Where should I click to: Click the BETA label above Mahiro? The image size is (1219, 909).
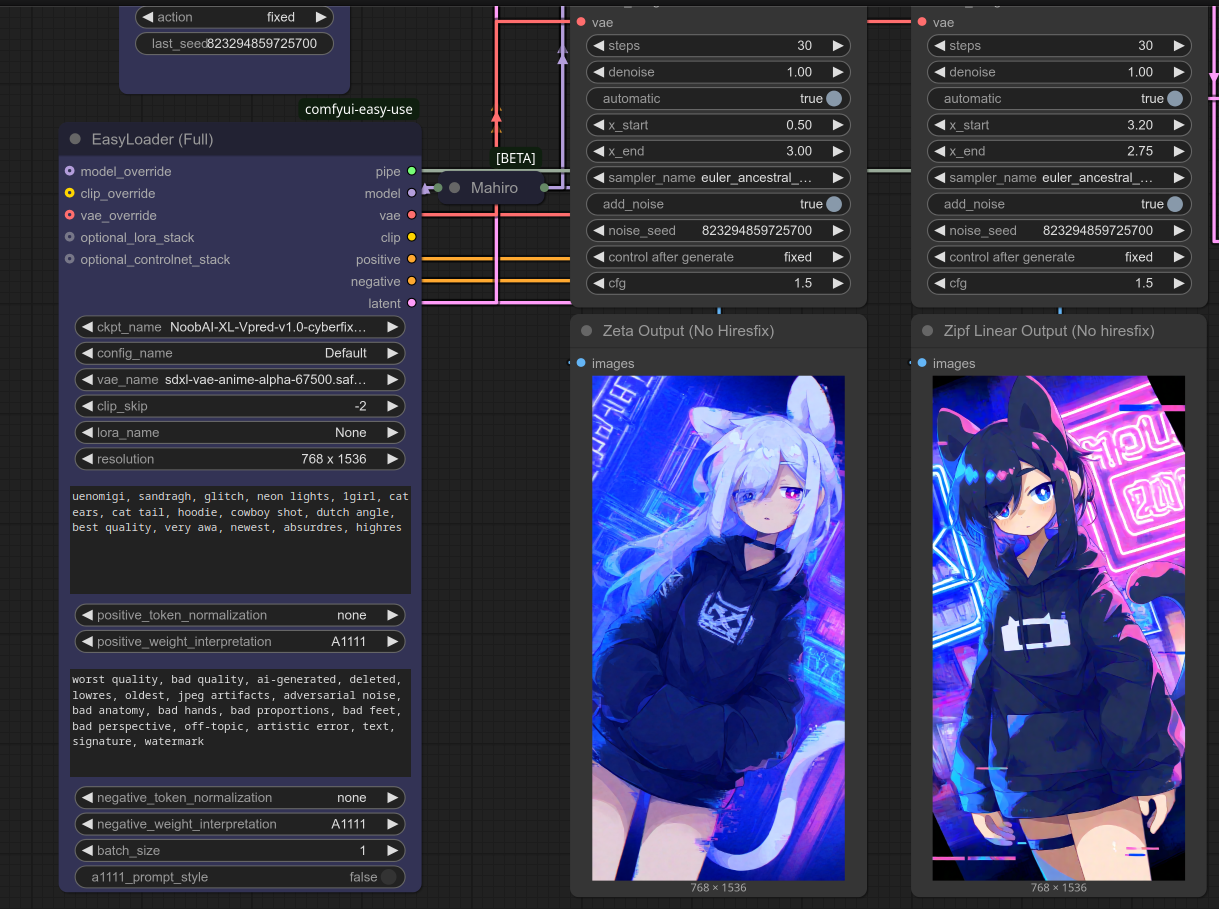pos(515,158)
